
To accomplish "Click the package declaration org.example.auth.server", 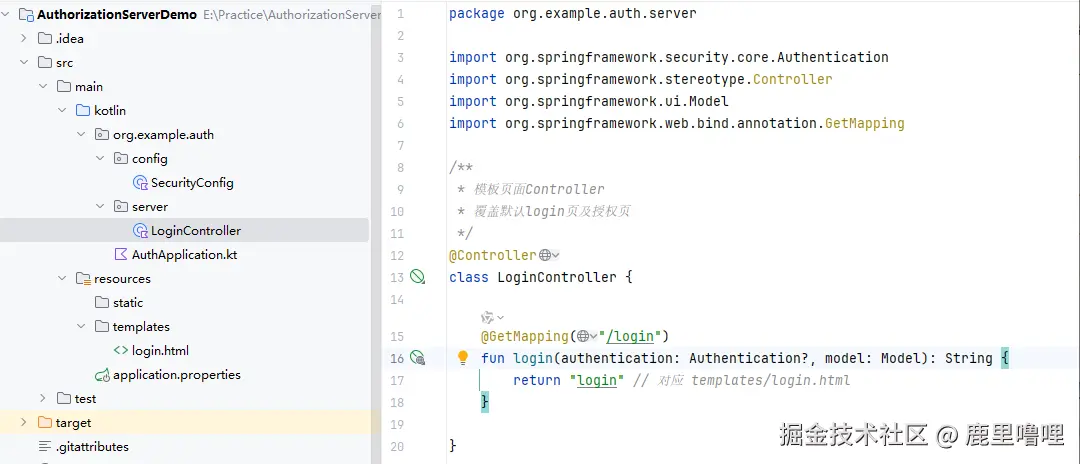I will click(605, 13).
